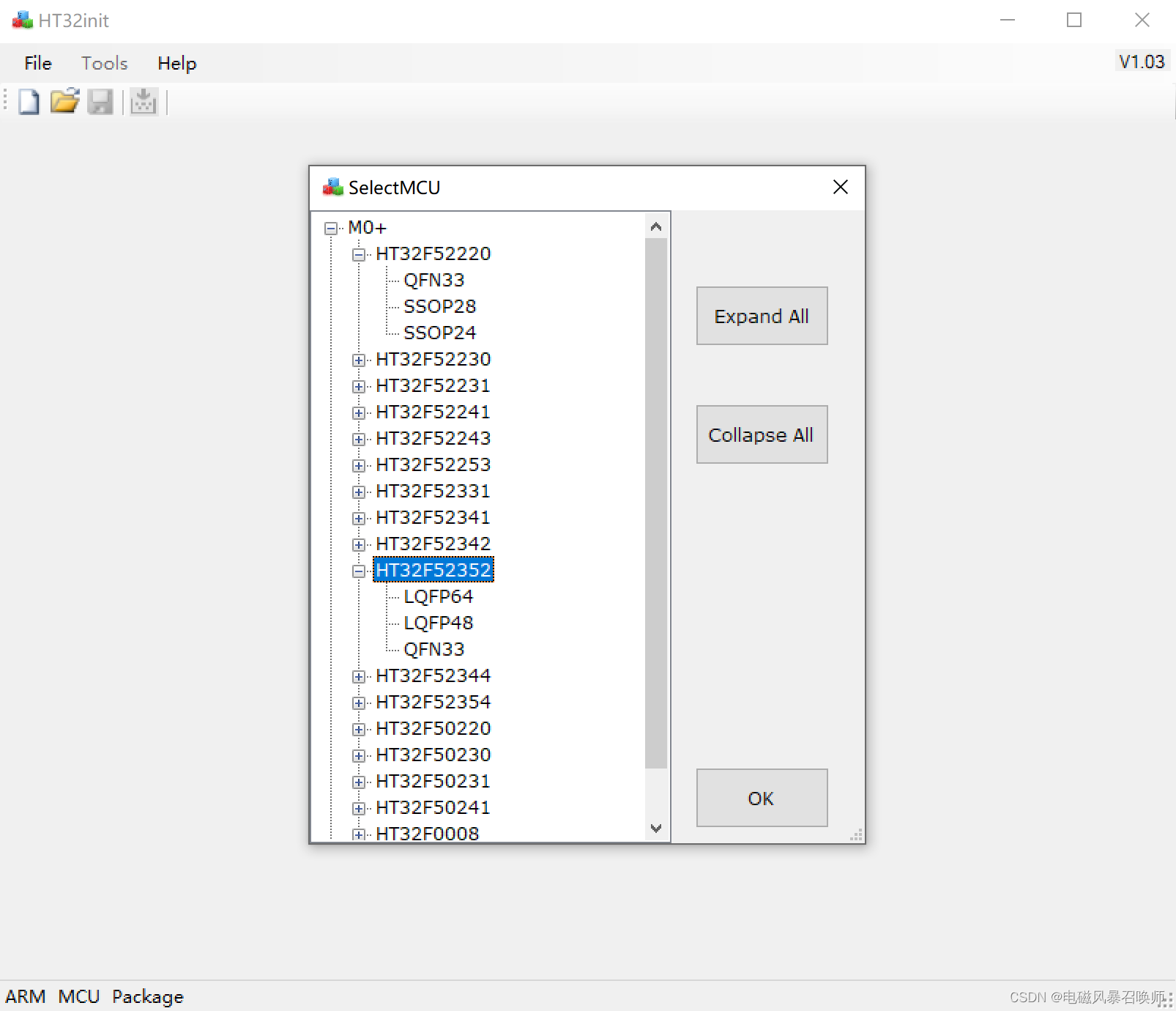The width and height of the screenshot is (1176, 1011).
Task: Collapse the M0+ root node
Action: coord(331,229)
